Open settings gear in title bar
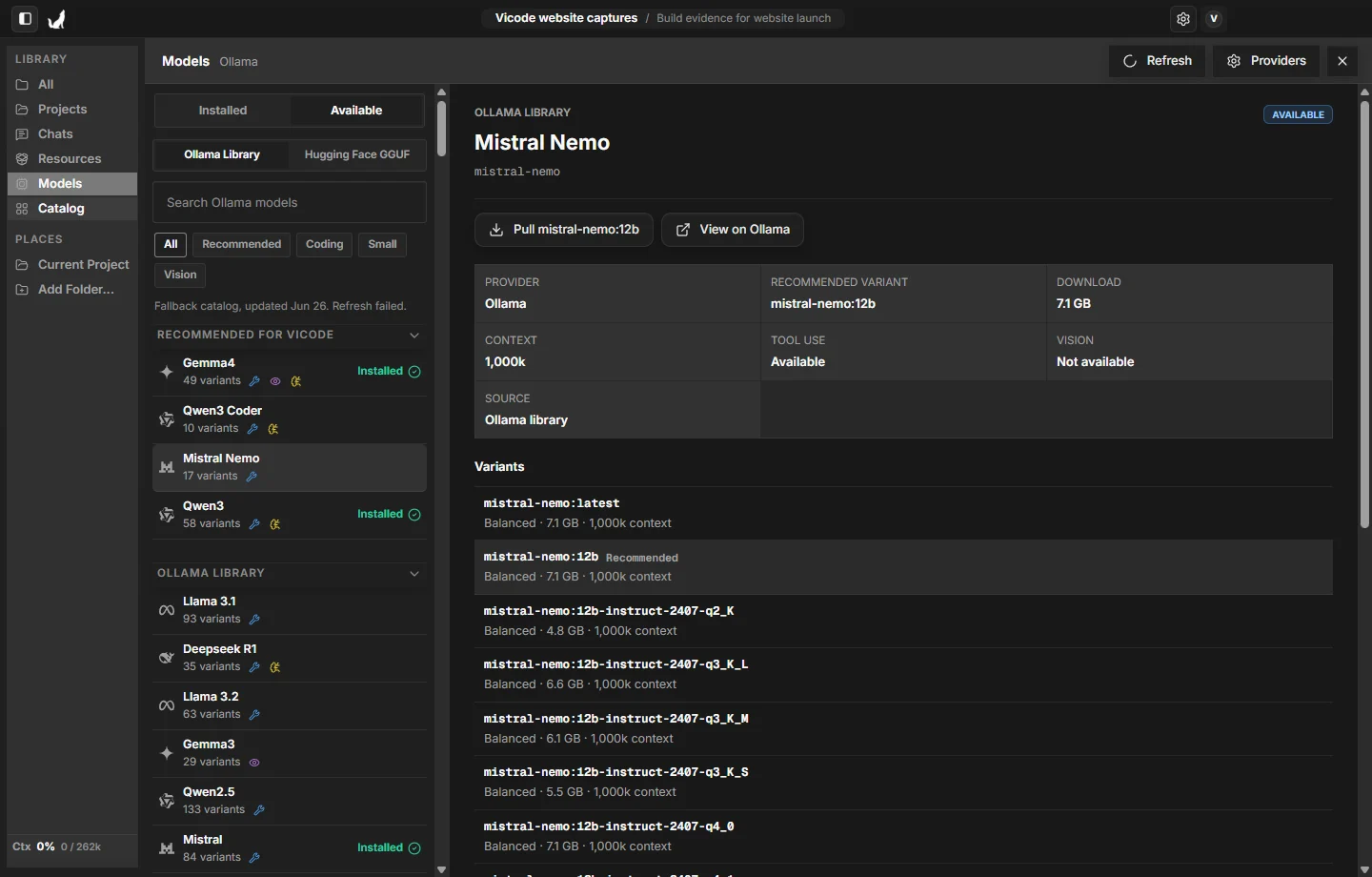Viewport: 1372px width, 877px height. [1183, 18]
